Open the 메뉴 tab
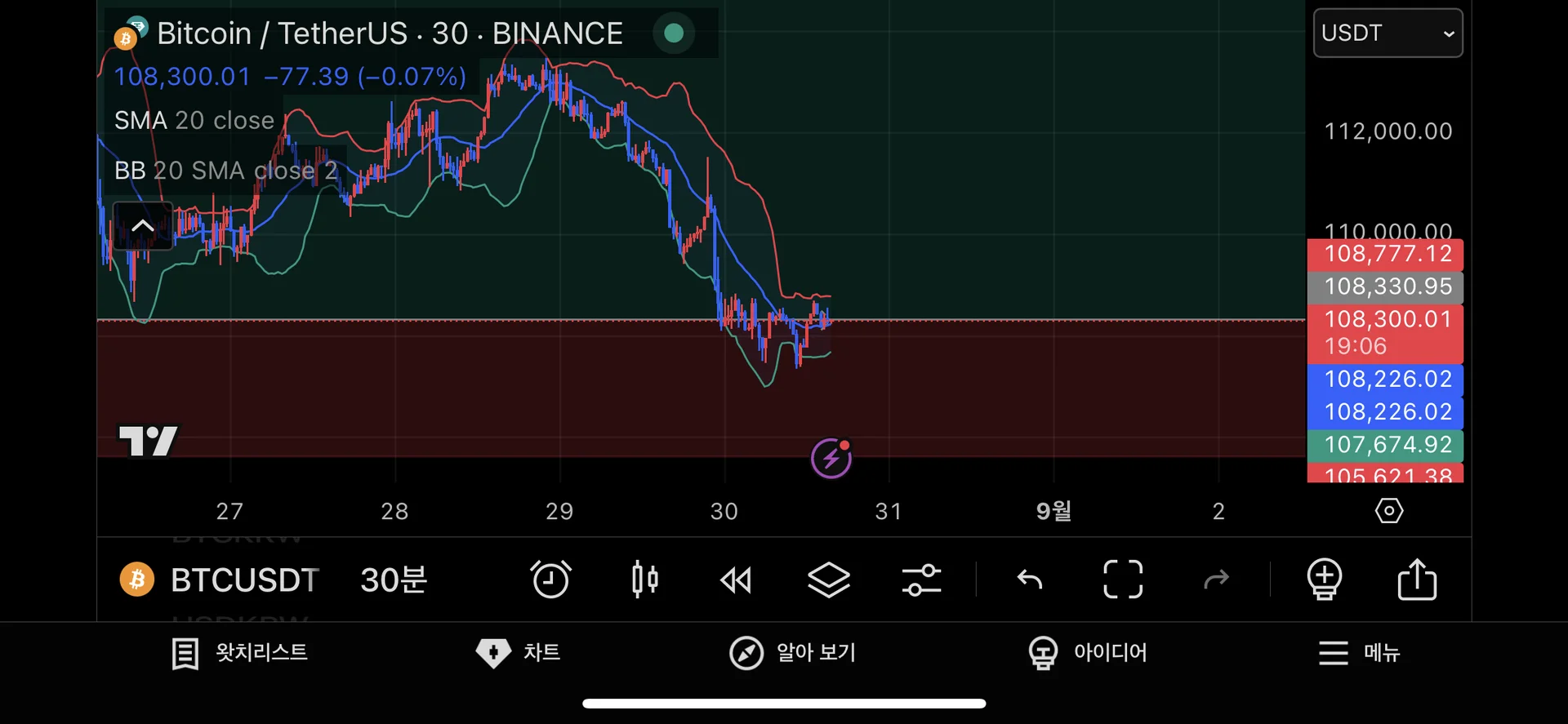1568x724 pixels. coord(1360,653)
